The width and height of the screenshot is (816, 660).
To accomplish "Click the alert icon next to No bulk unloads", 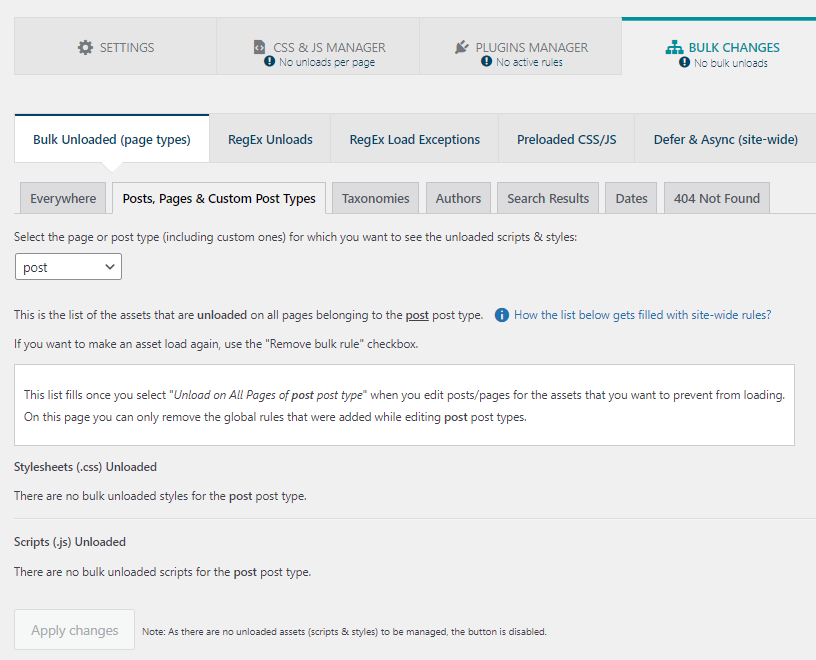I will [x=685, y=62].
